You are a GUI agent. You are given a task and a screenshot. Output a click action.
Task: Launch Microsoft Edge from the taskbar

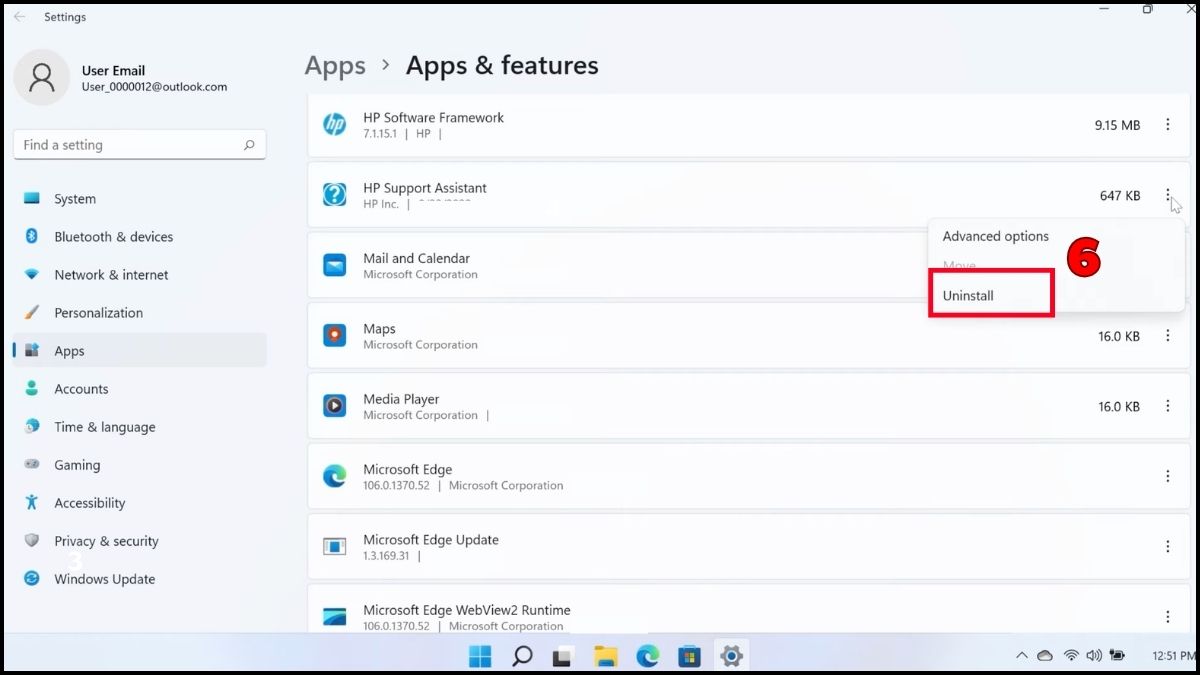pyautogui.click(x=647, y=656)
